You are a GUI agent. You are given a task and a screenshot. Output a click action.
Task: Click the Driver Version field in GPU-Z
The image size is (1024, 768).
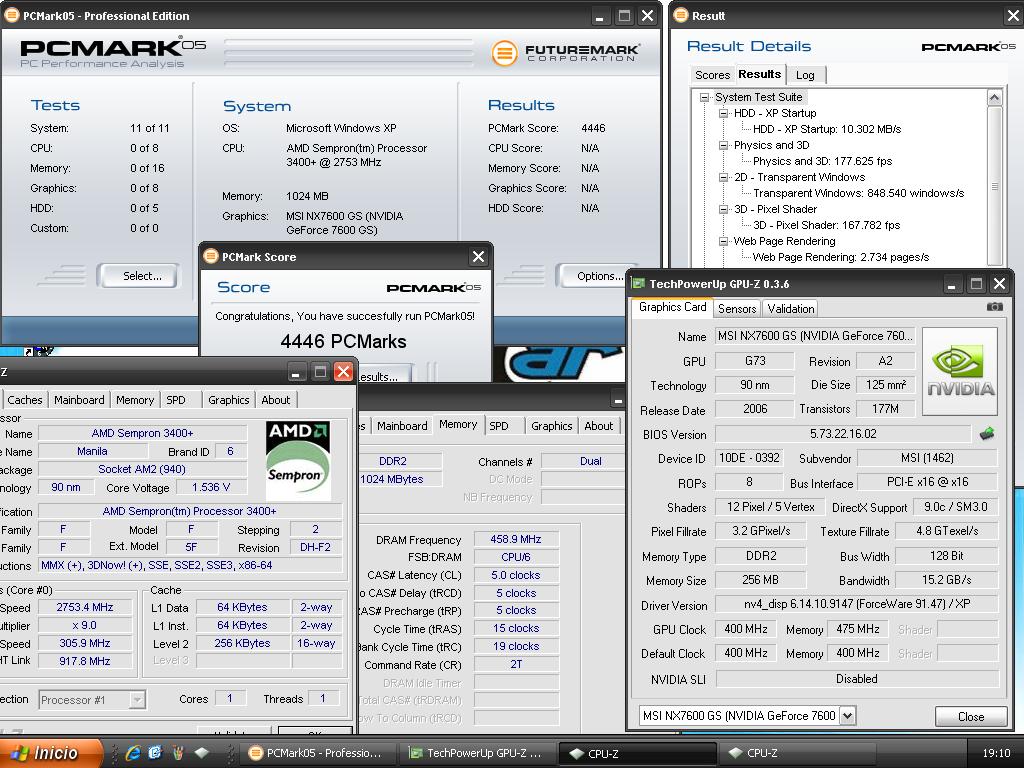point(857,604)
